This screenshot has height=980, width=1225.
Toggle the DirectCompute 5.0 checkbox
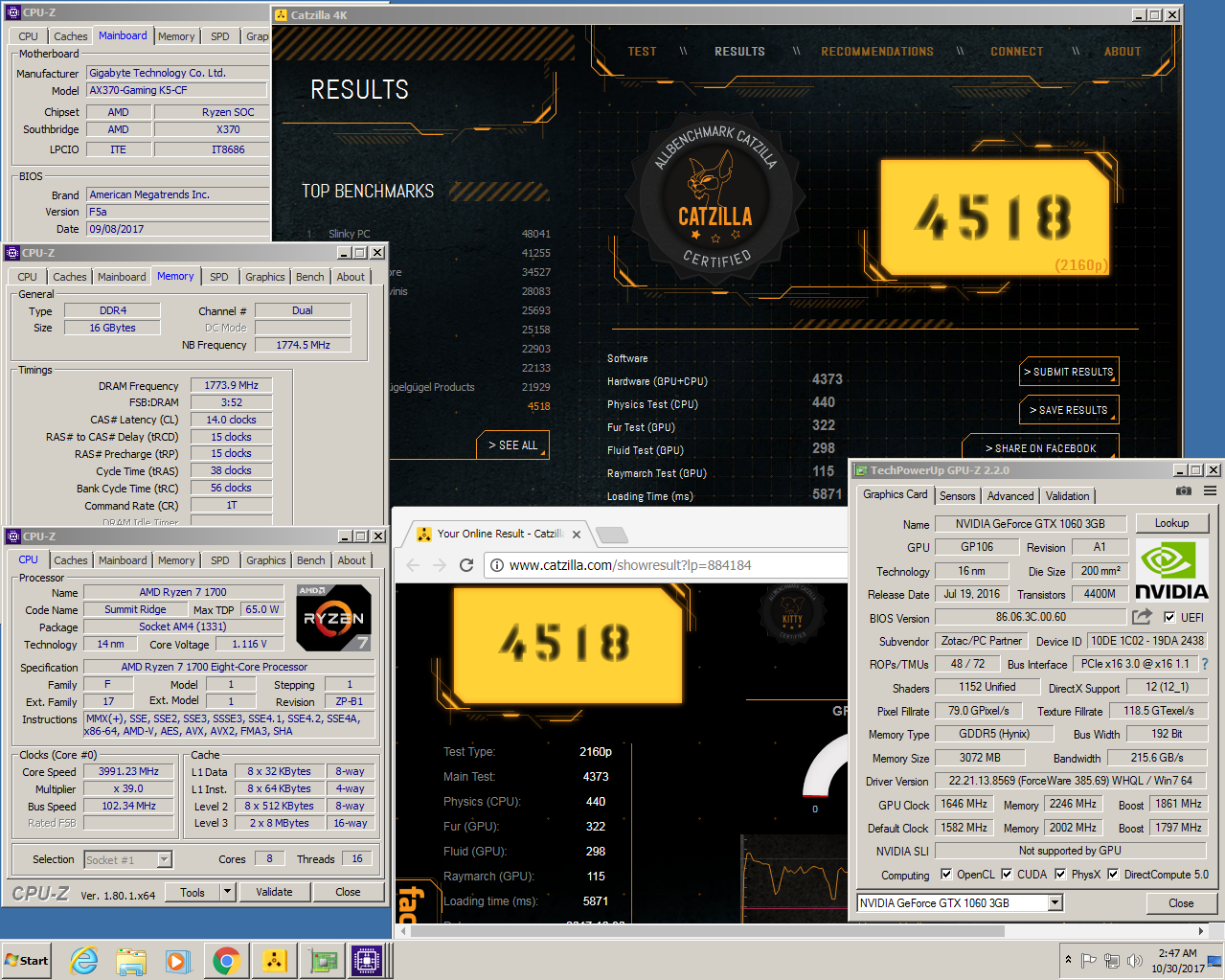[1113, 874]
